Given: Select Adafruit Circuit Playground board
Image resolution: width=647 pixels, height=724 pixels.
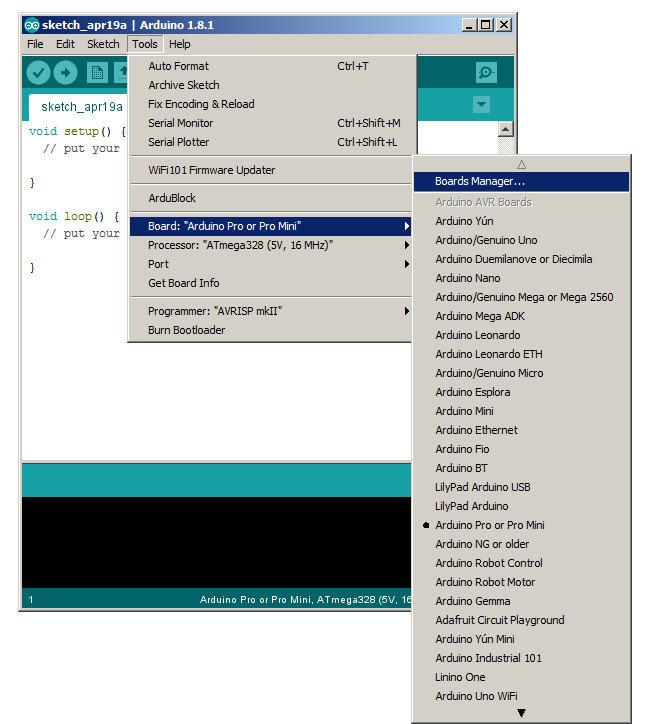Looking at the screenshot, I should 521,620.
